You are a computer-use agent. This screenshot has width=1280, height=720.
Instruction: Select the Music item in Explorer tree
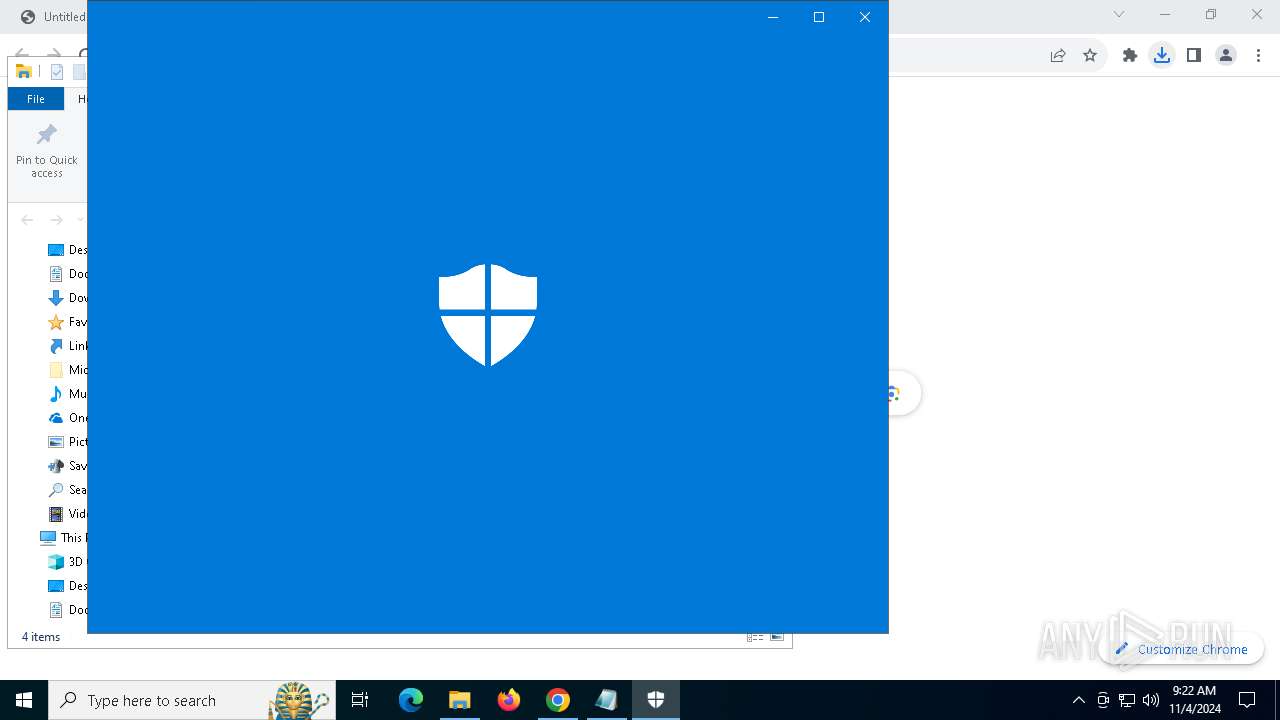67,394
